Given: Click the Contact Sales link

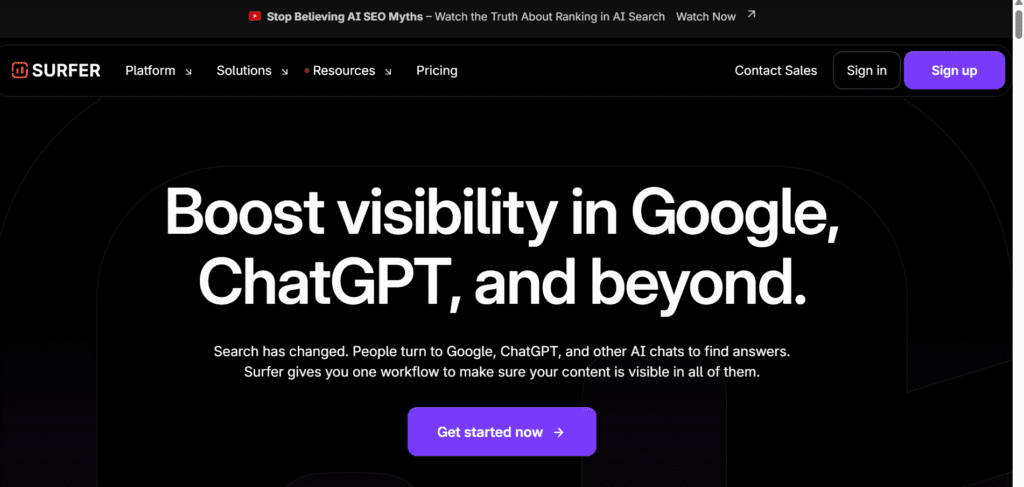Looking at the screenshot, I should 775,70.
